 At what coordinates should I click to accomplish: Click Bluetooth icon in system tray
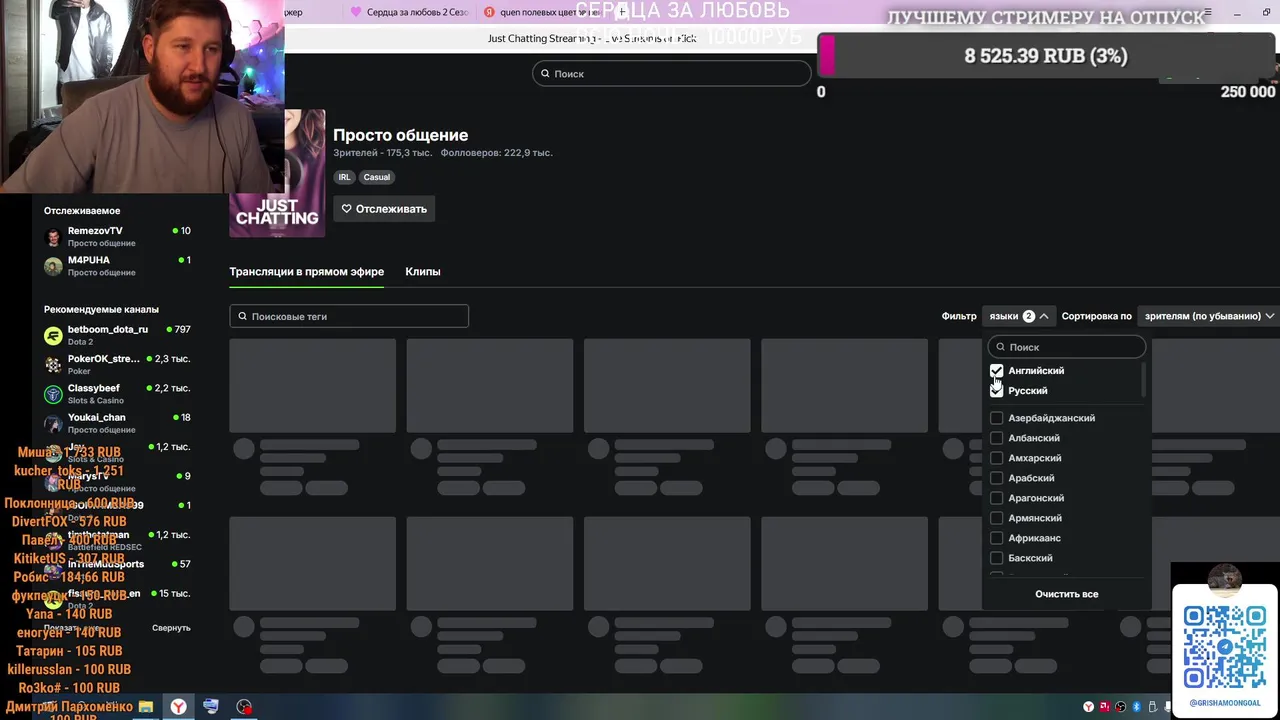1136,707
